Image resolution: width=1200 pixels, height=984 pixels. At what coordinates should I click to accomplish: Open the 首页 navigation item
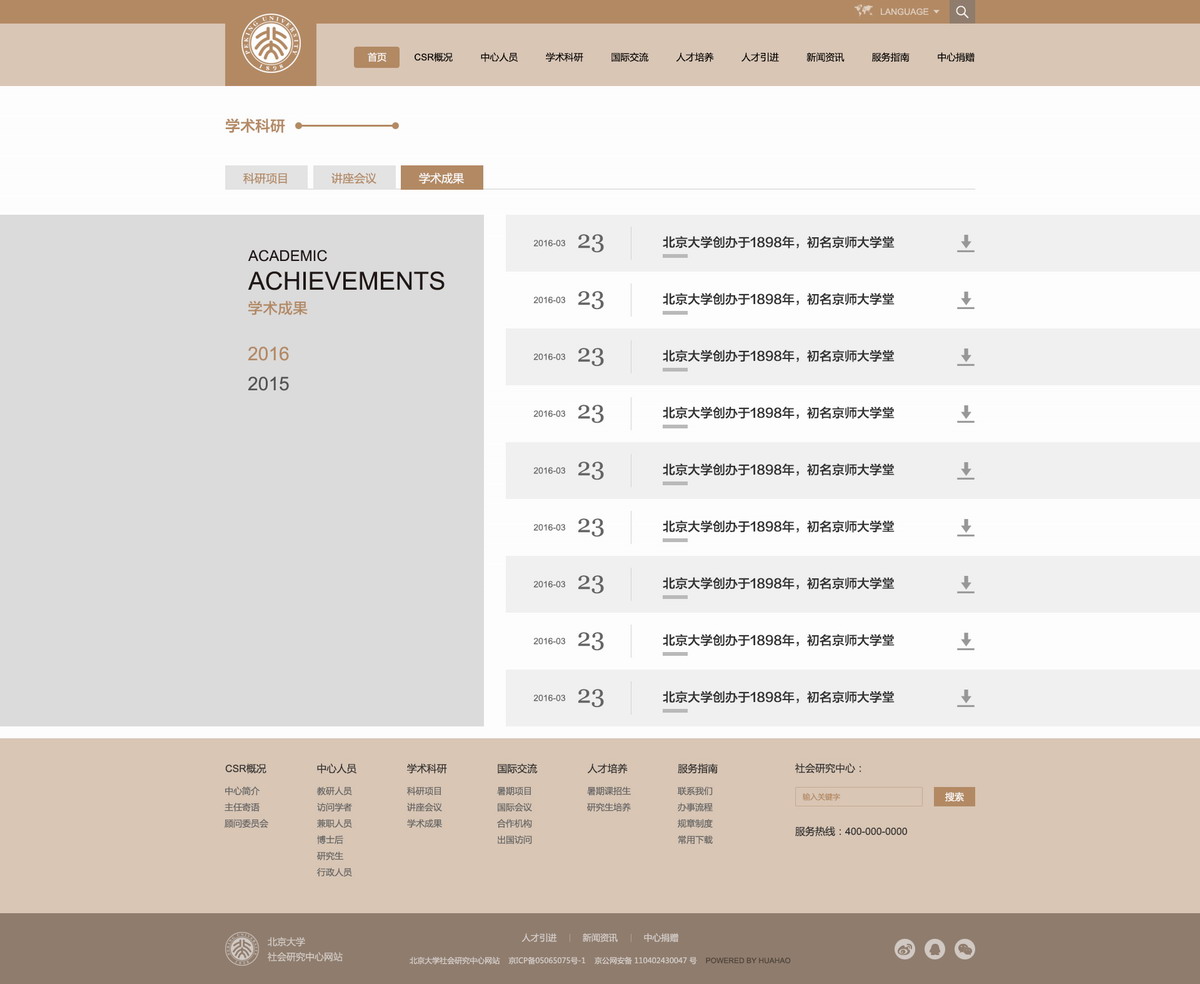(377, 57)
